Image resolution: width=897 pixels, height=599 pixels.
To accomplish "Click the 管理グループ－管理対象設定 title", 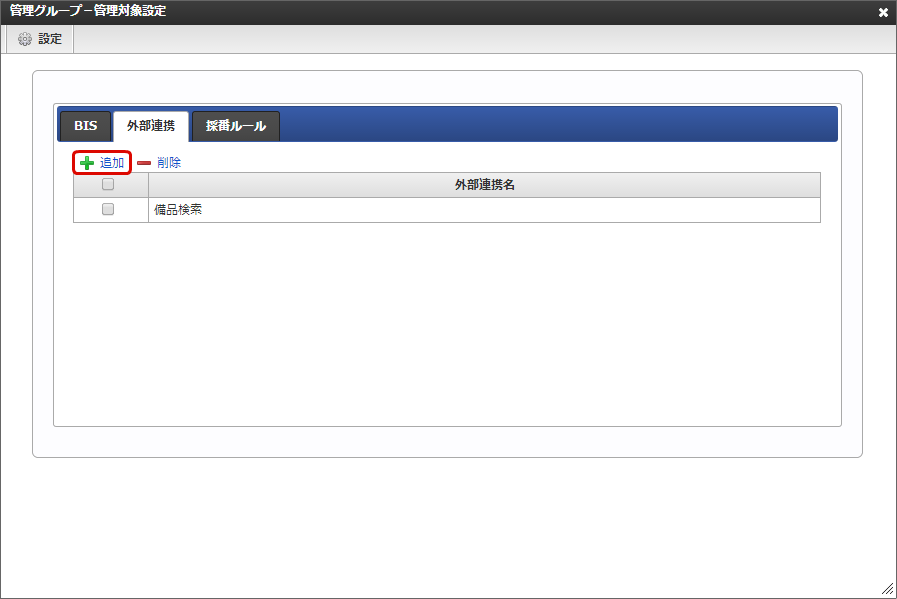I will (x=88, y=11).
